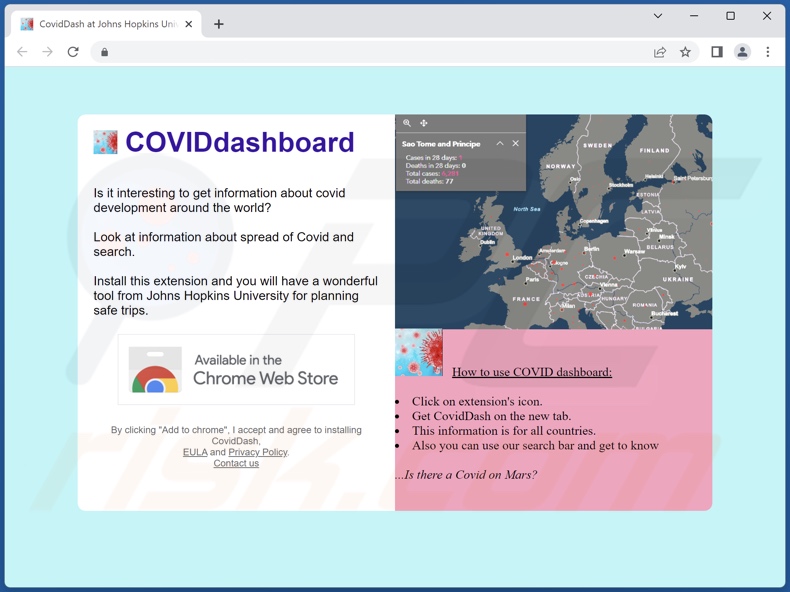Share this page via share icon
Screen dimensions: 790x592
pos(660,52)
